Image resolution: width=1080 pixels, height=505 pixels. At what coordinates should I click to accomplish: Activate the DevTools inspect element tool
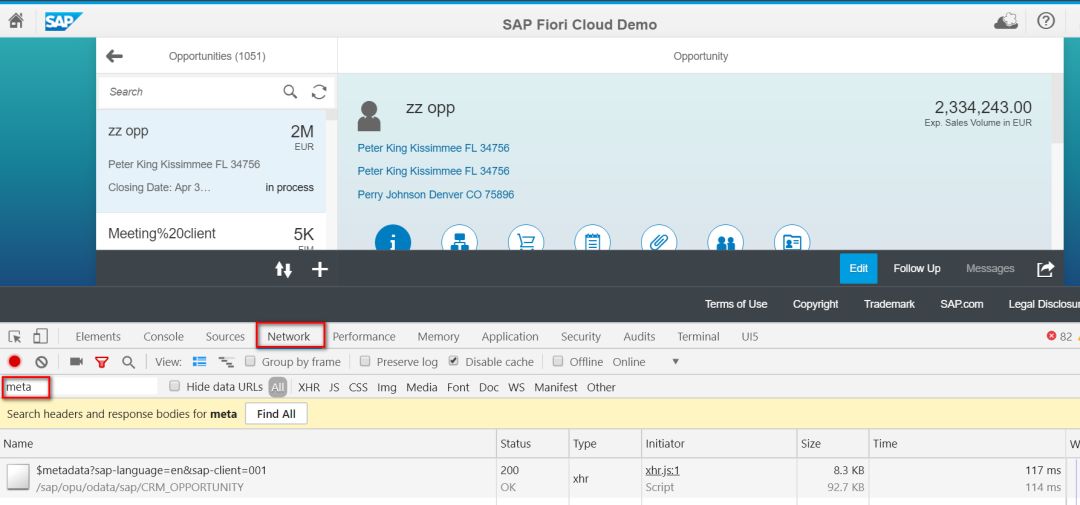point(15,337)
